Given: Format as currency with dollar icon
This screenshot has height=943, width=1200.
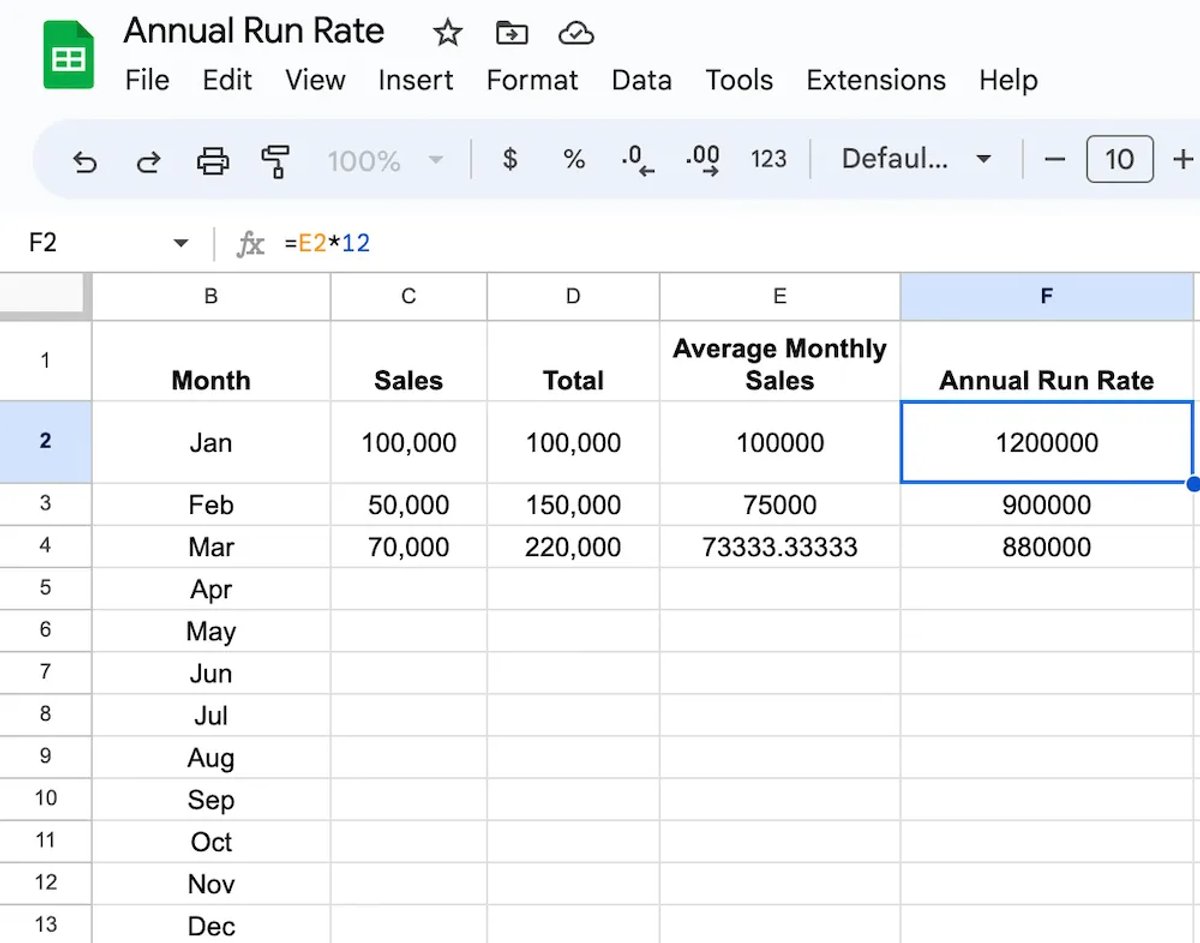Looking at the screenshot, I should pyautogui.click(x=510, y=159).
